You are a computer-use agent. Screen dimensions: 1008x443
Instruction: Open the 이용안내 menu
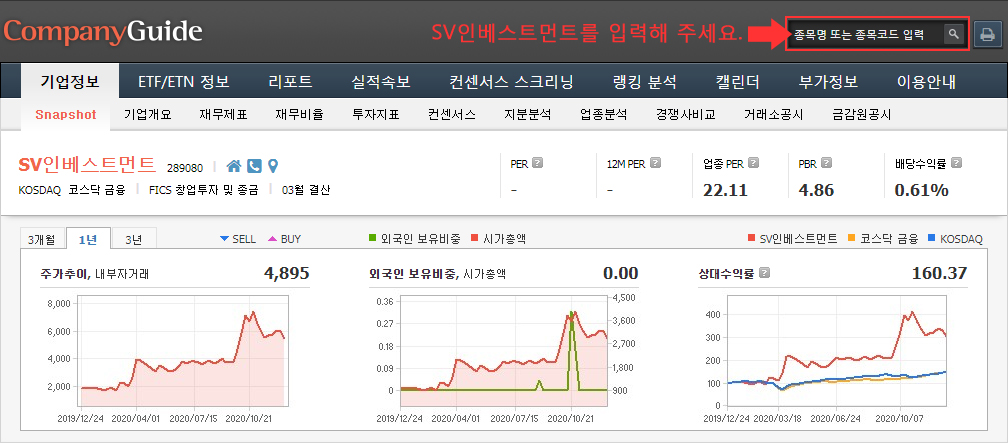point(926,82)
